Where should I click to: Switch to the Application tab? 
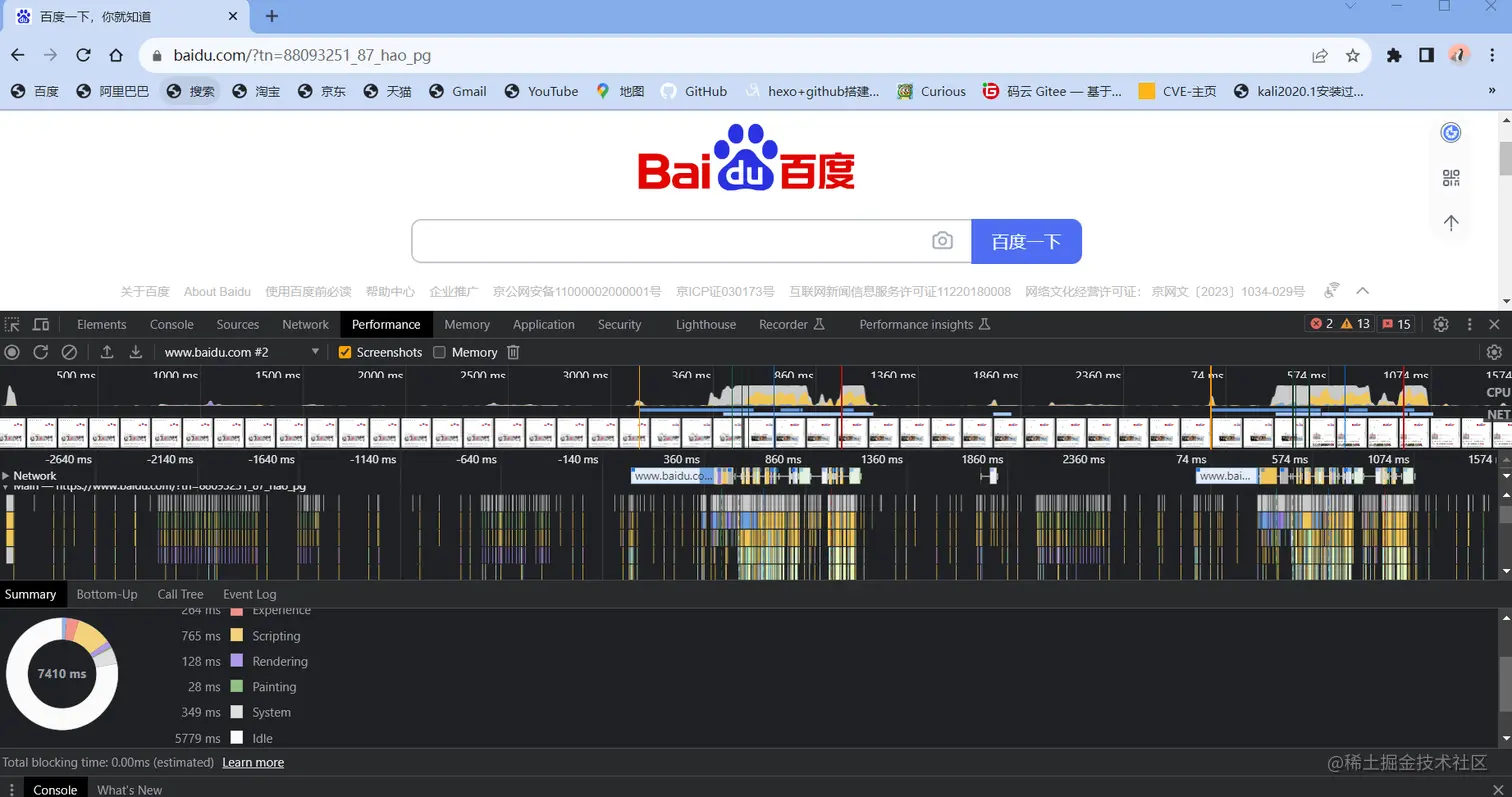pyautogui.click(x=544, y=324)
